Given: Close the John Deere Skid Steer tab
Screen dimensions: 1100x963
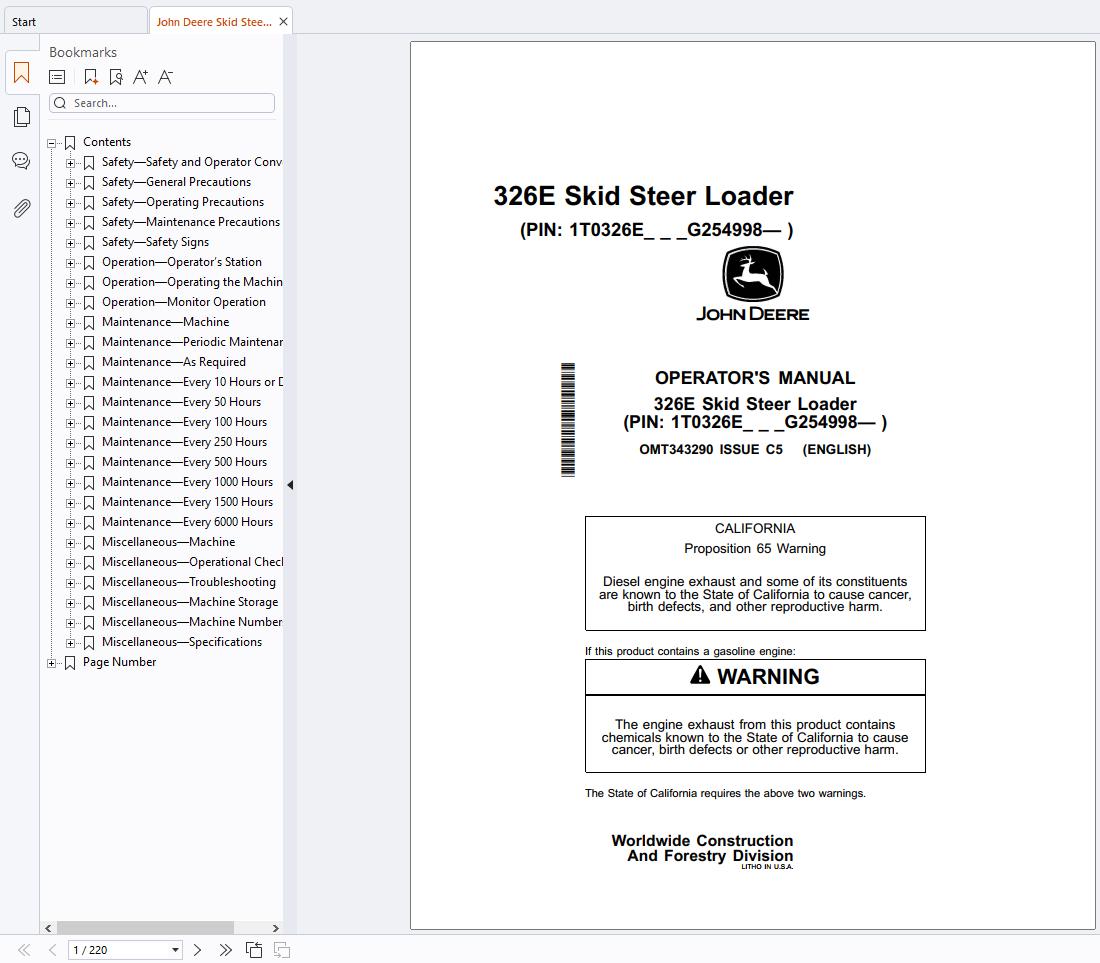Looking at the screenshot, I should pyautogui.click(x=283, y=22).
